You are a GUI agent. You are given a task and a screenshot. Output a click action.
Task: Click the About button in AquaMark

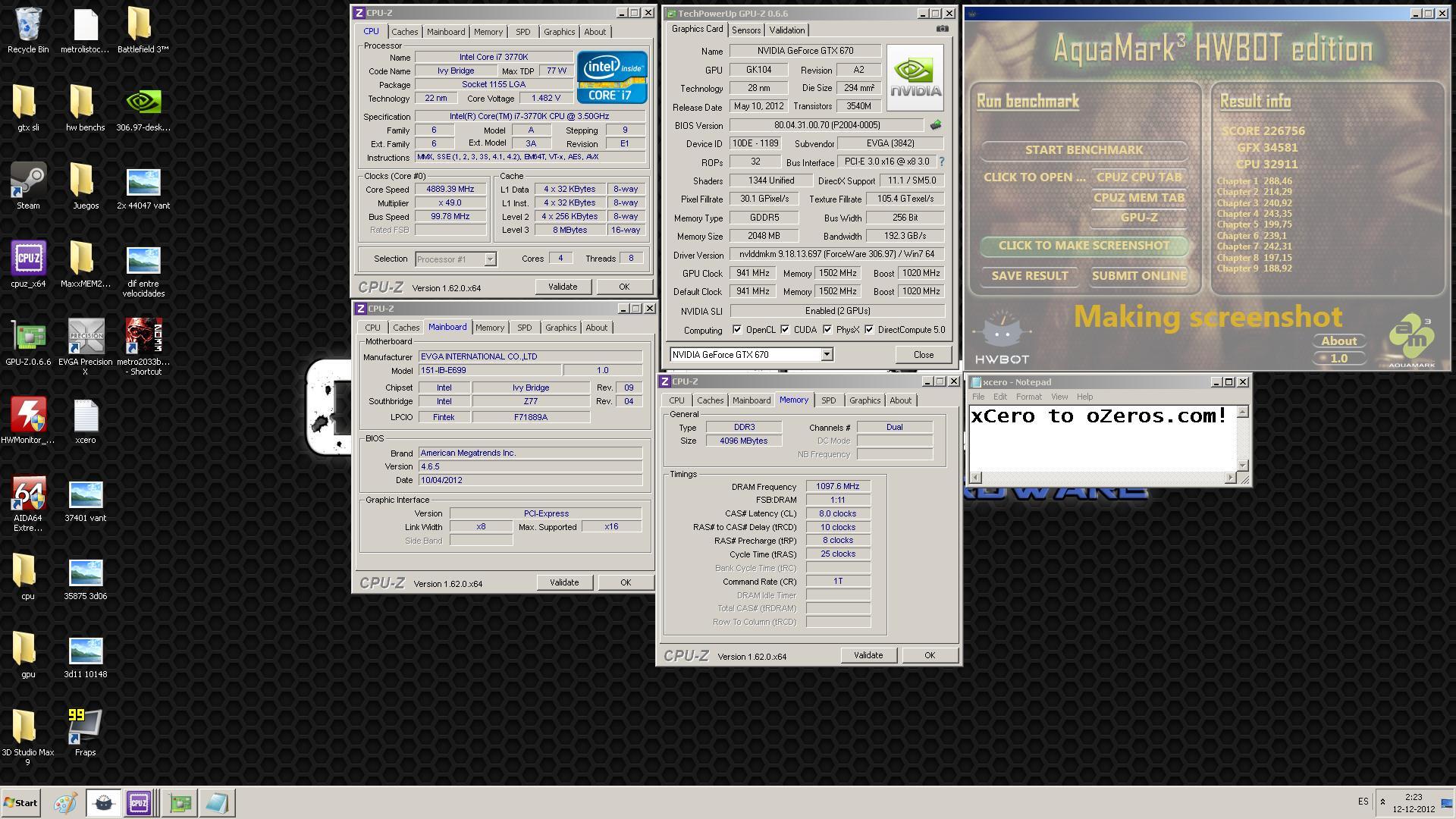[1338, 340]
